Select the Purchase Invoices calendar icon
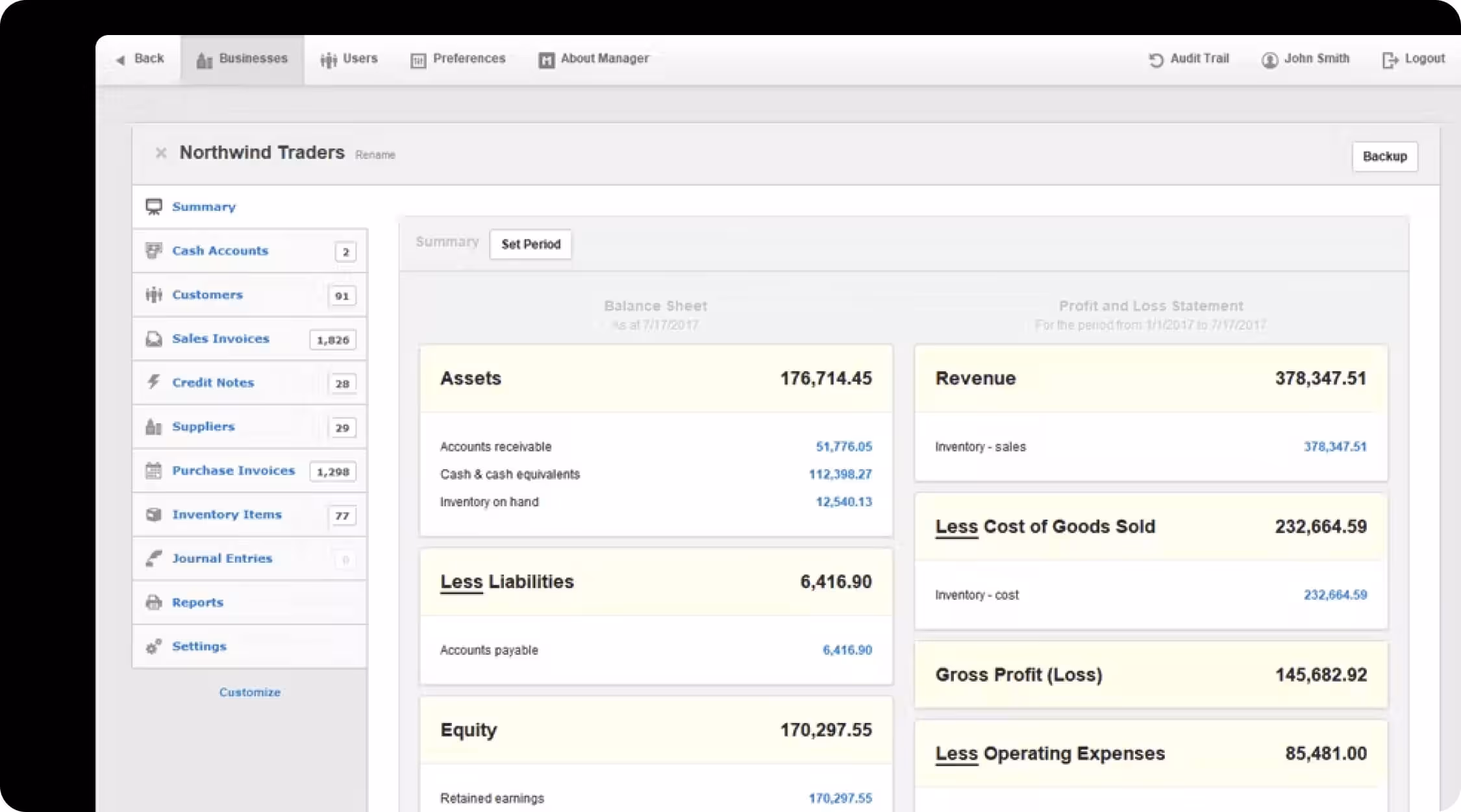This screenshot has width=1461, height=812. (154, 471)
